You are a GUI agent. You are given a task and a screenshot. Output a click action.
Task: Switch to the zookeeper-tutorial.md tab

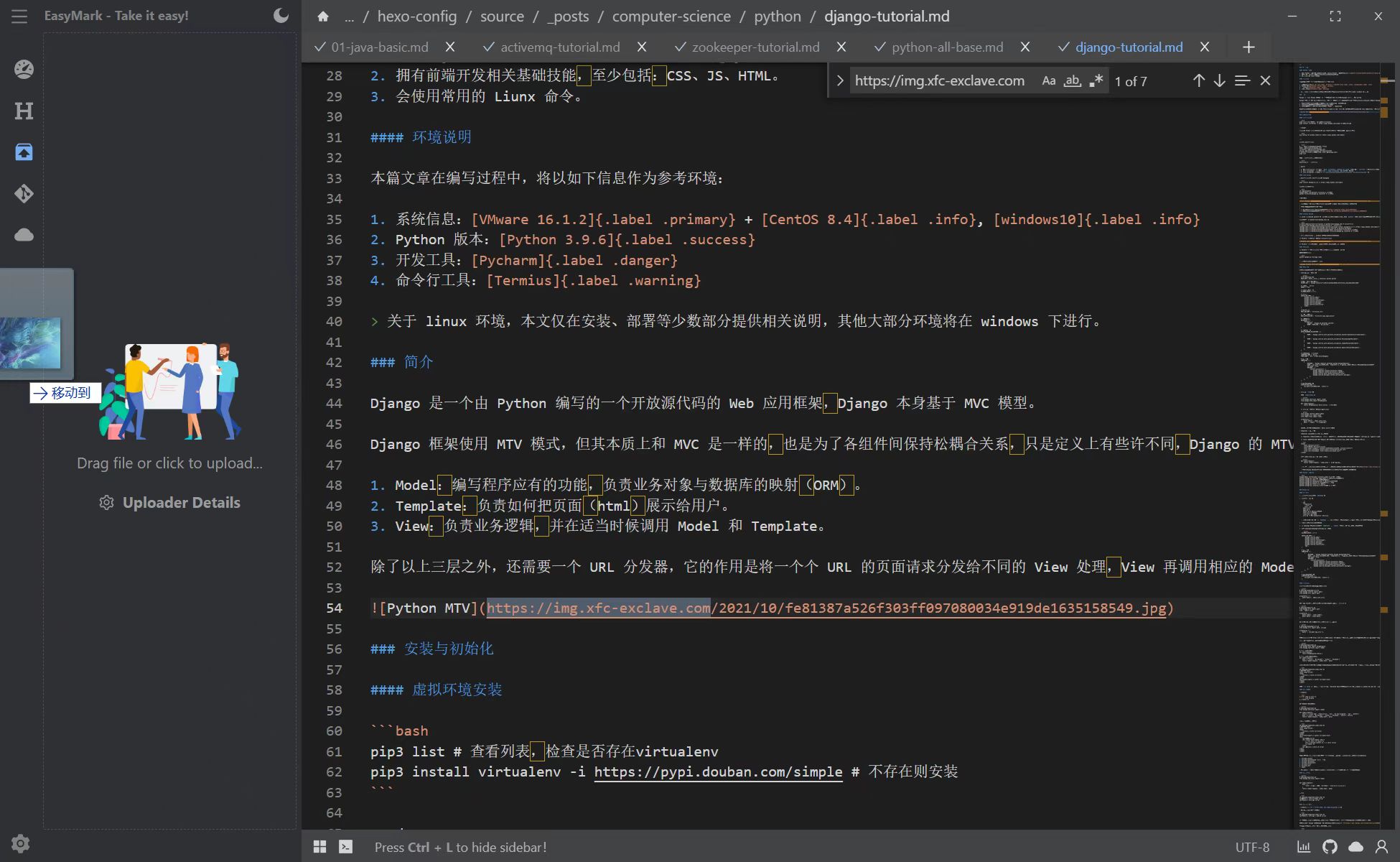pos(755,47)
